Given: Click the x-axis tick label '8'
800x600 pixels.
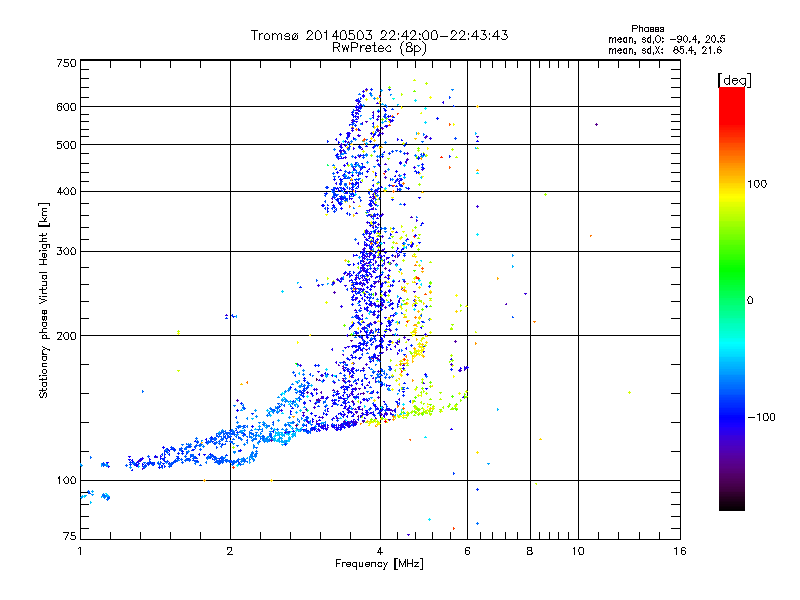Looking at the screenshot, I should pos(530,551).
